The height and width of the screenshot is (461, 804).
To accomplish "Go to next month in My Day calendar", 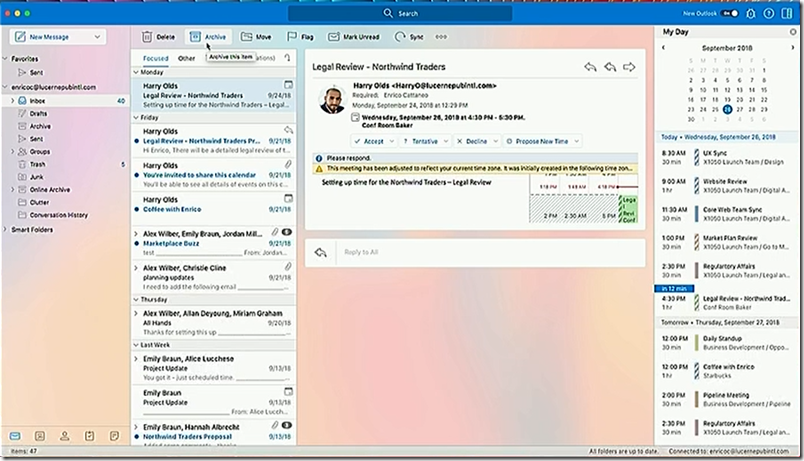I will coord(793,48).
